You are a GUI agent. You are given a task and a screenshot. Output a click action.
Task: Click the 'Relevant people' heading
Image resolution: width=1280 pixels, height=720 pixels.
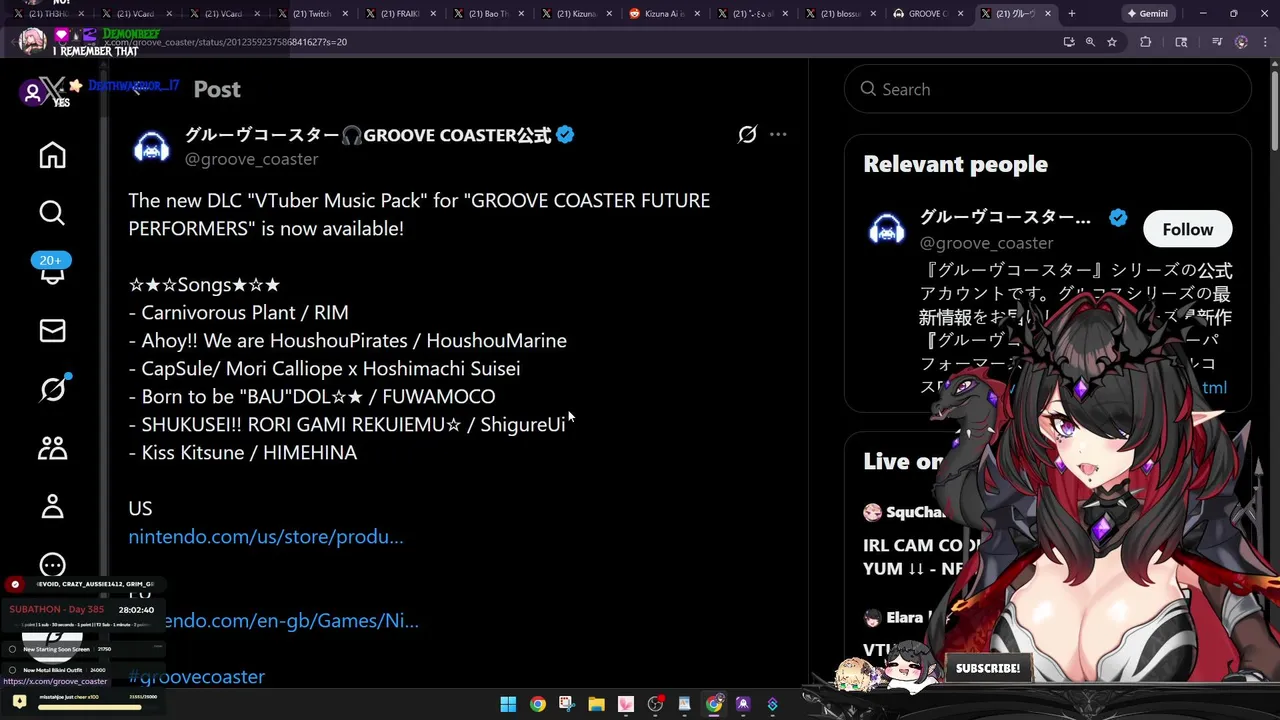(955, 164)
